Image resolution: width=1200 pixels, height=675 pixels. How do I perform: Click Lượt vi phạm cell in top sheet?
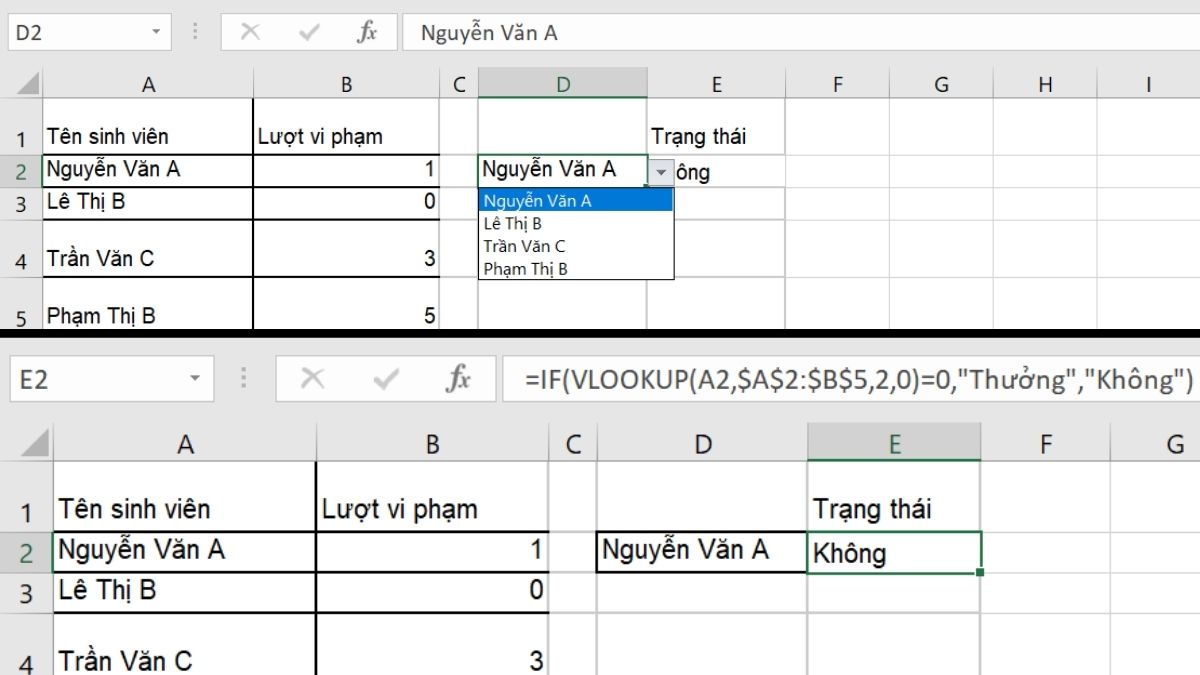tap(346, 127)
